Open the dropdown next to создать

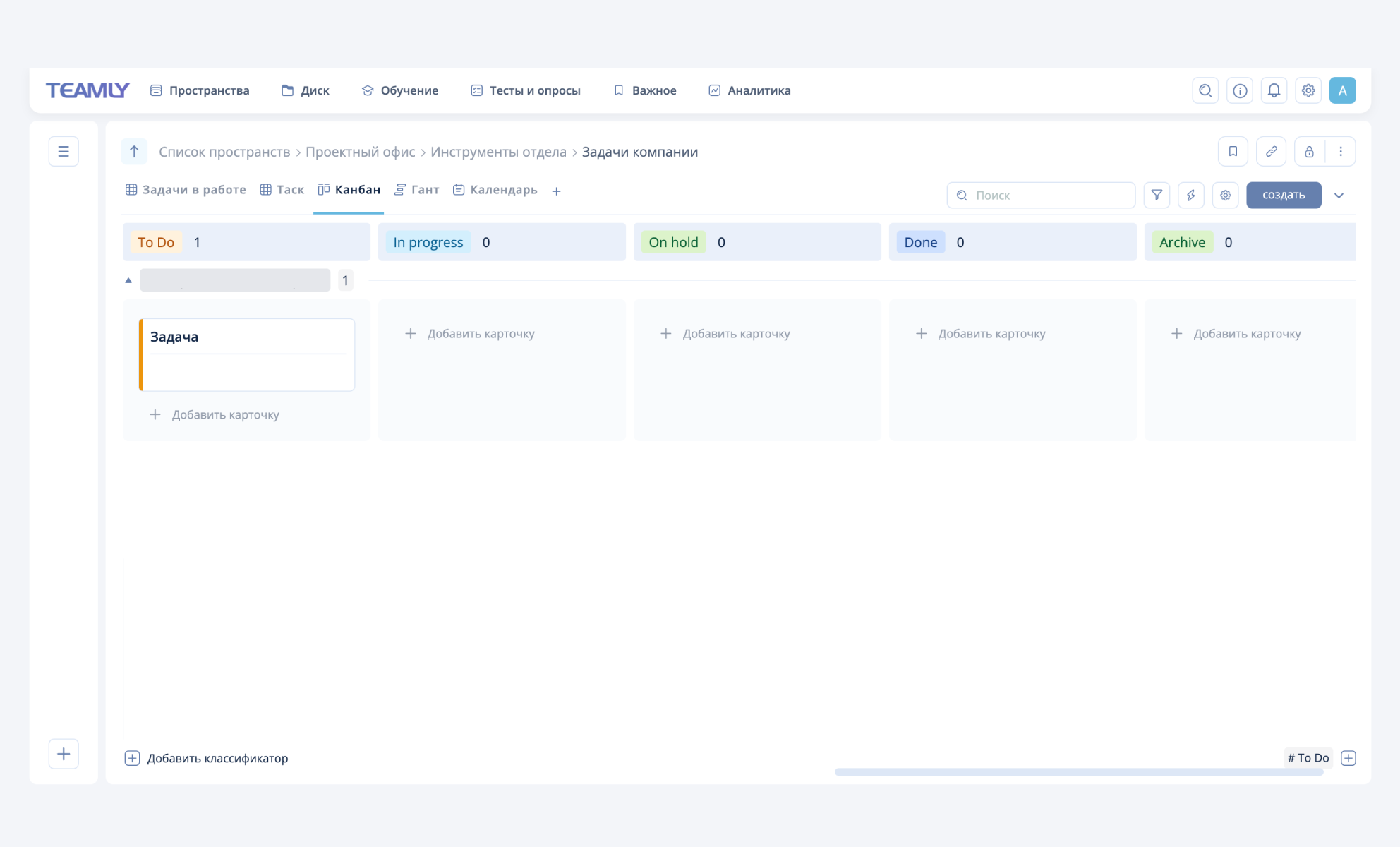pyautogui.click(x=1339, y=196)
